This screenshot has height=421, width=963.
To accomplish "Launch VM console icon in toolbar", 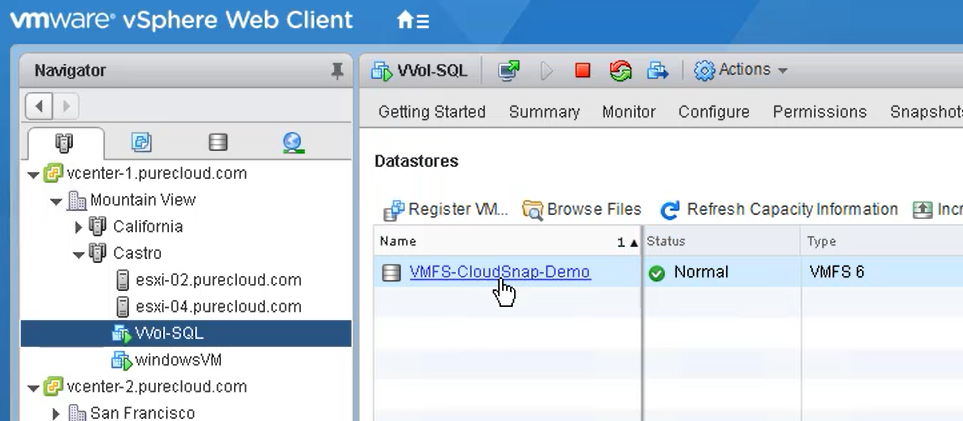I will click(509, 71).
